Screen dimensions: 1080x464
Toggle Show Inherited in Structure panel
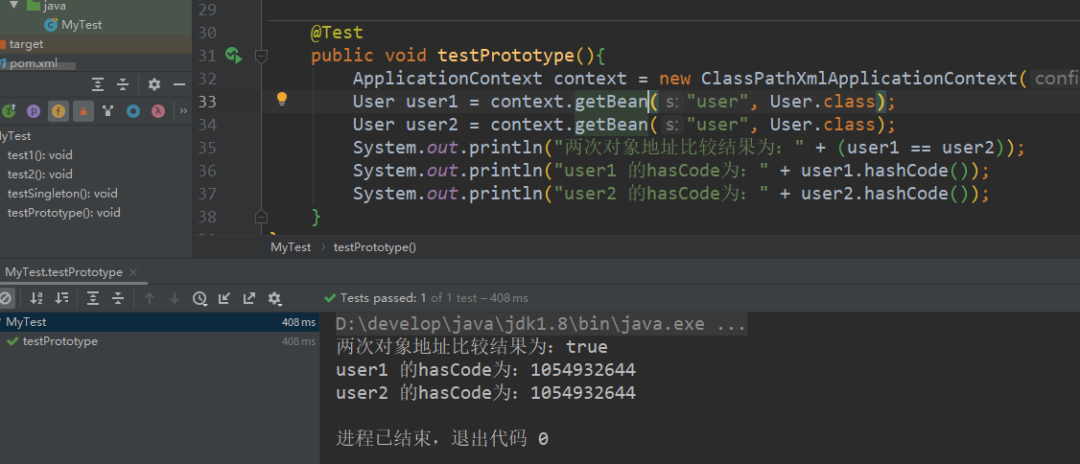point(9,110)
